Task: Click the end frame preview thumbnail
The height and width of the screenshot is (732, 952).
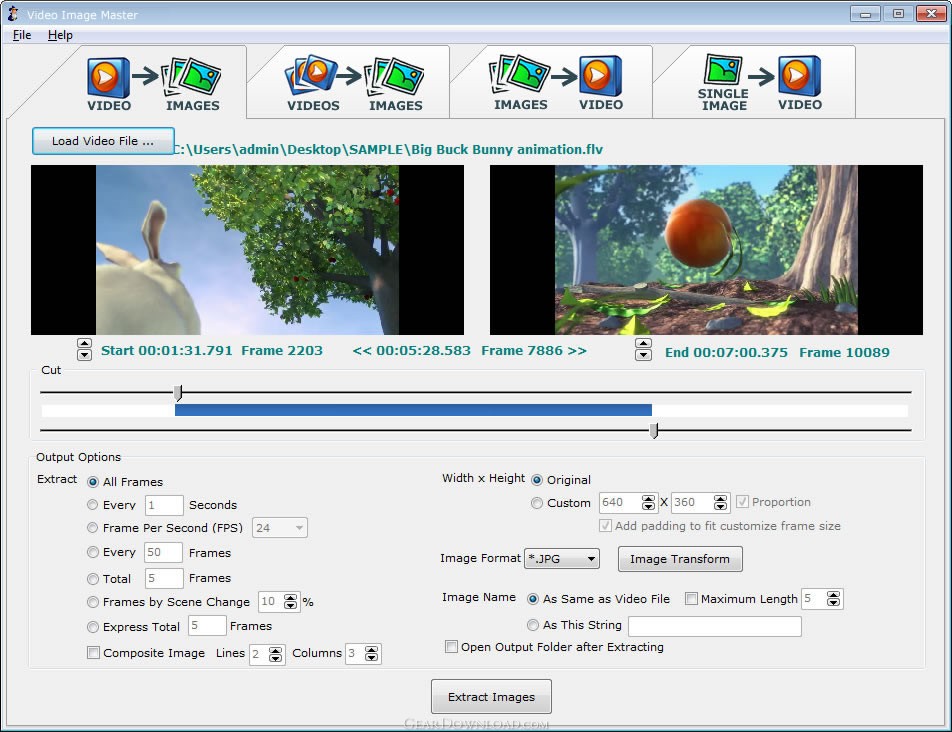Action: [x=706, y=250]
